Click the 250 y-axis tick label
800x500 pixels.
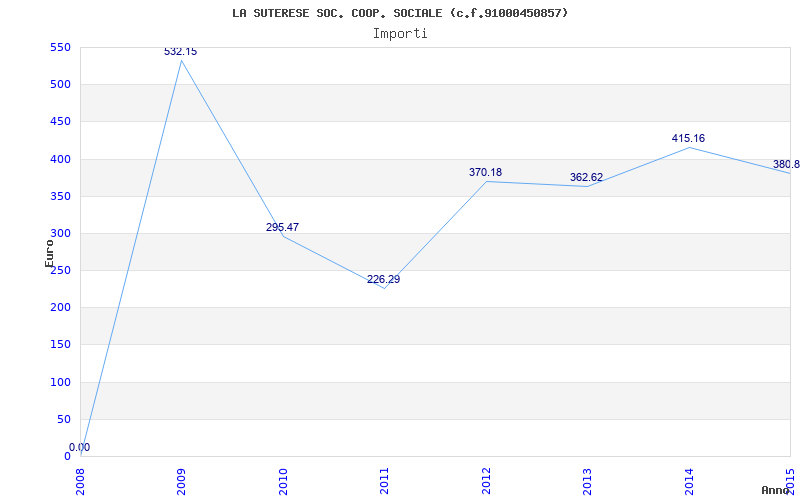(x=60, y=271)
